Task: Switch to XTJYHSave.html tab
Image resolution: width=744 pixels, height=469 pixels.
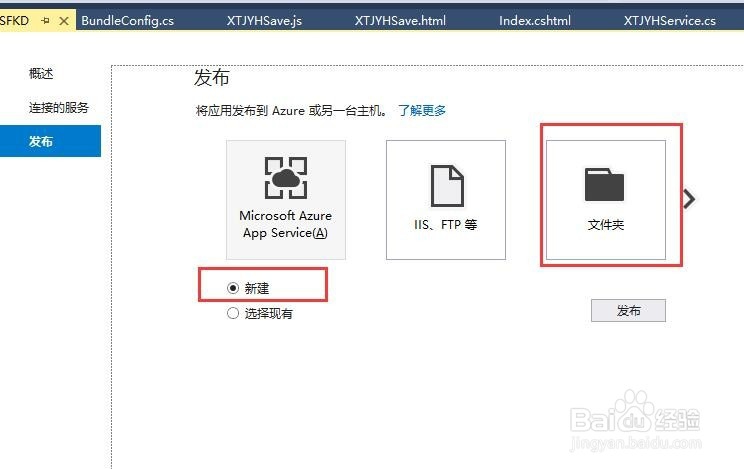Action: pos(400,21)
